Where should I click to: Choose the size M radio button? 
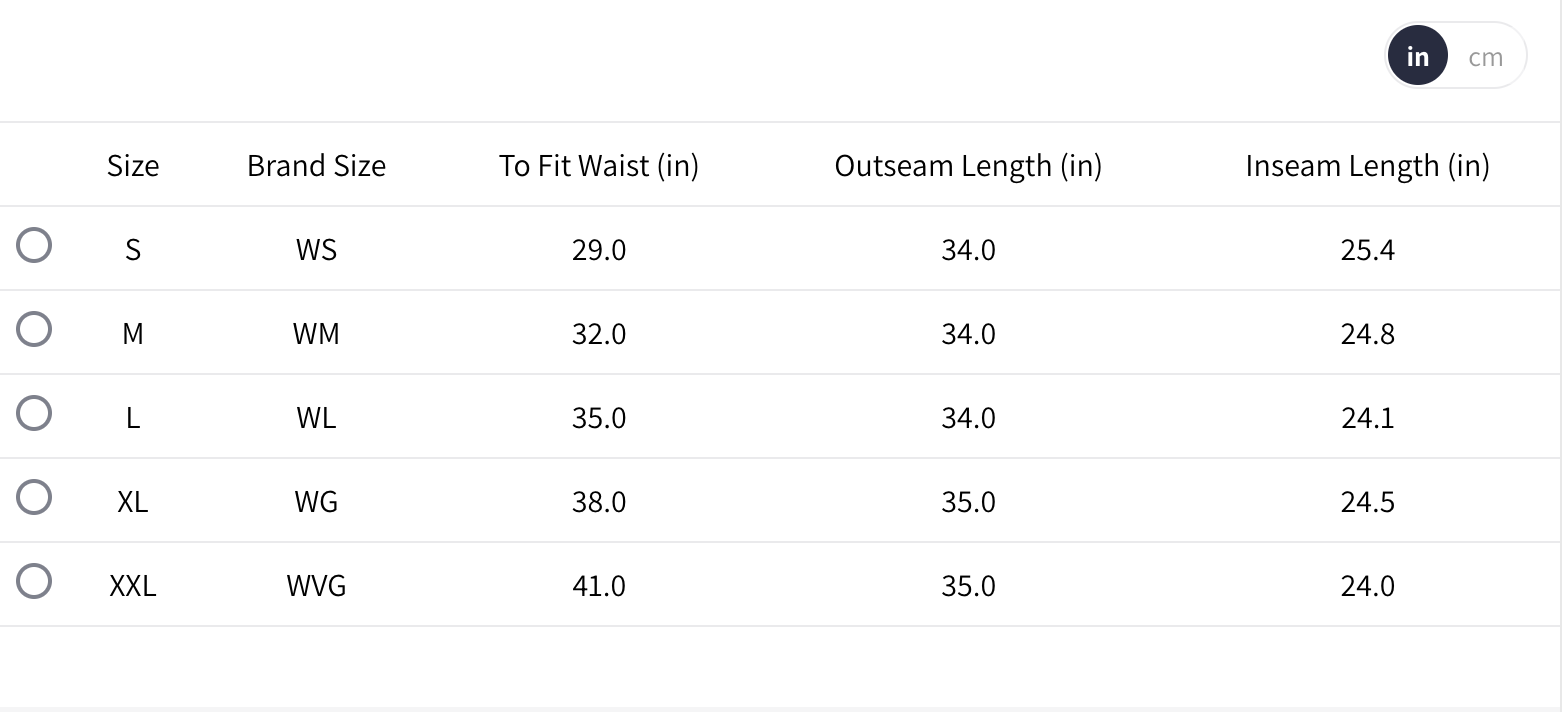click(x=34, y=329)
